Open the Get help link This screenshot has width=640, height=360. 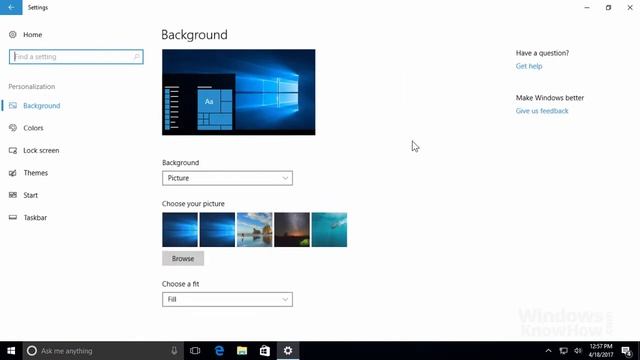529,66
